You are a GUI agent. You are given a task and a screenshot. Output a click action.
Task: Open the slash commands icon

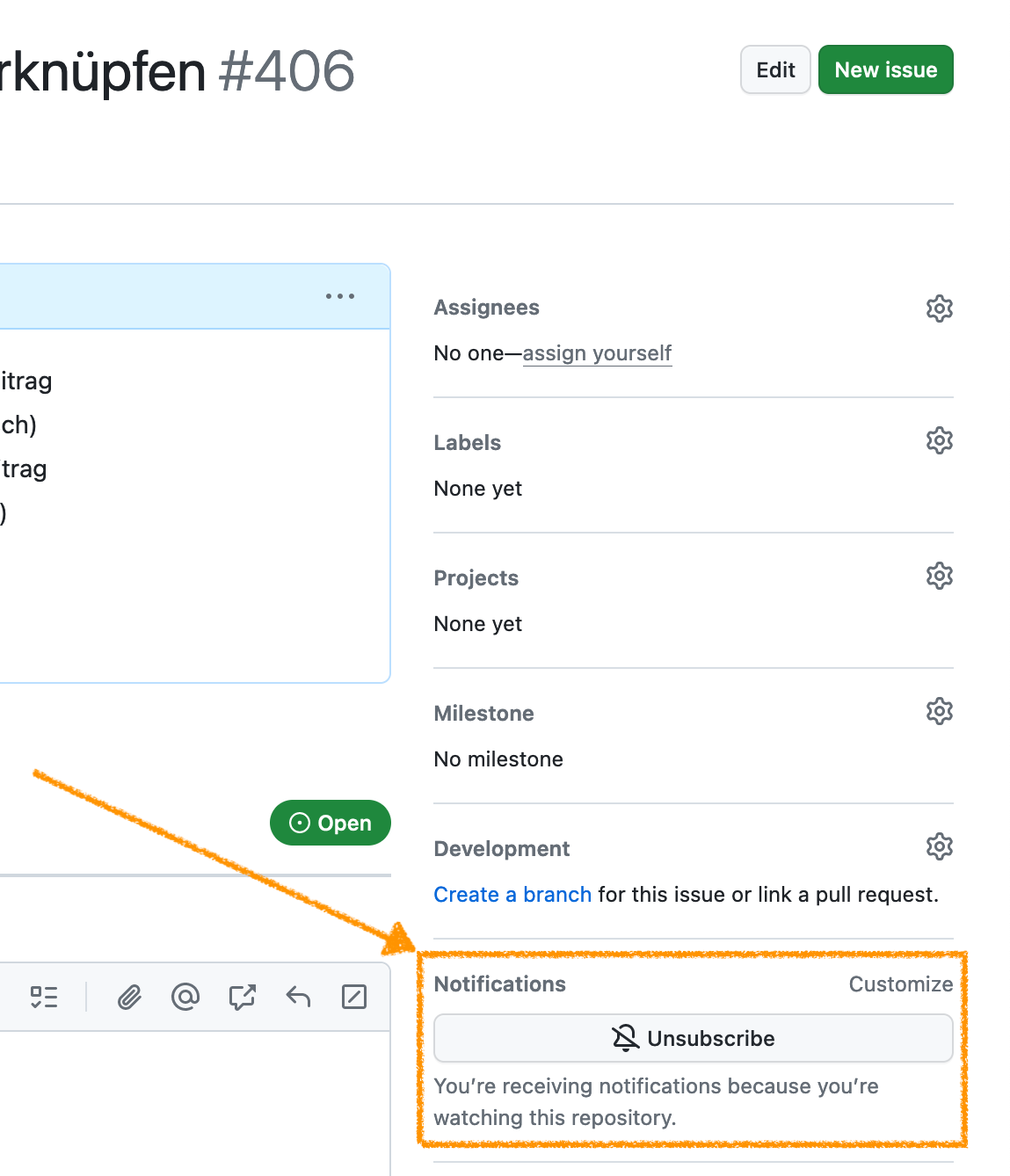353,997
